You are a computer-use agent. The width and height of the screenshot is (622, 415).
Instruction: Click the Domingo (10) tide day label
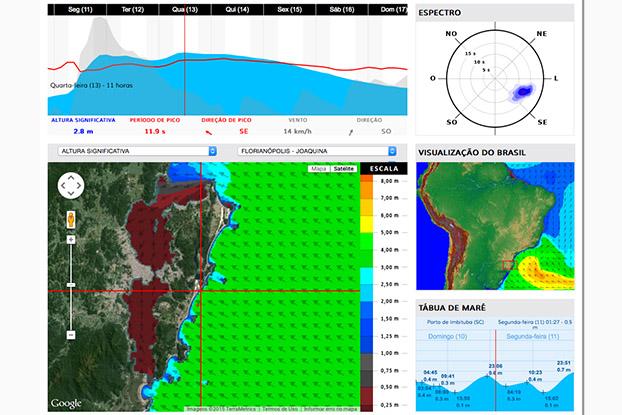447,336
